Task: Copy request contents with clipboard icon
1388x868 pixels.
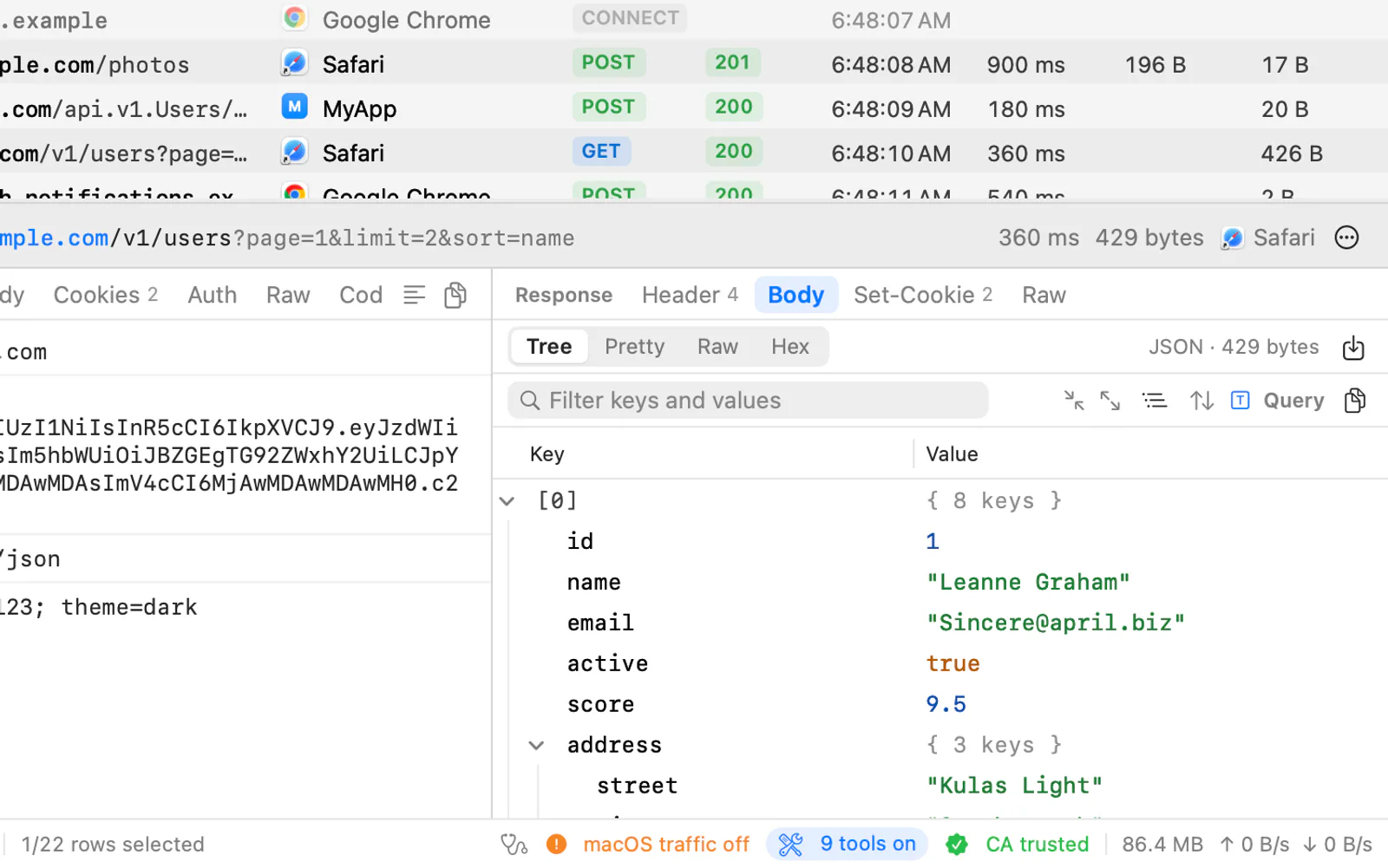Action: point(455,295)
